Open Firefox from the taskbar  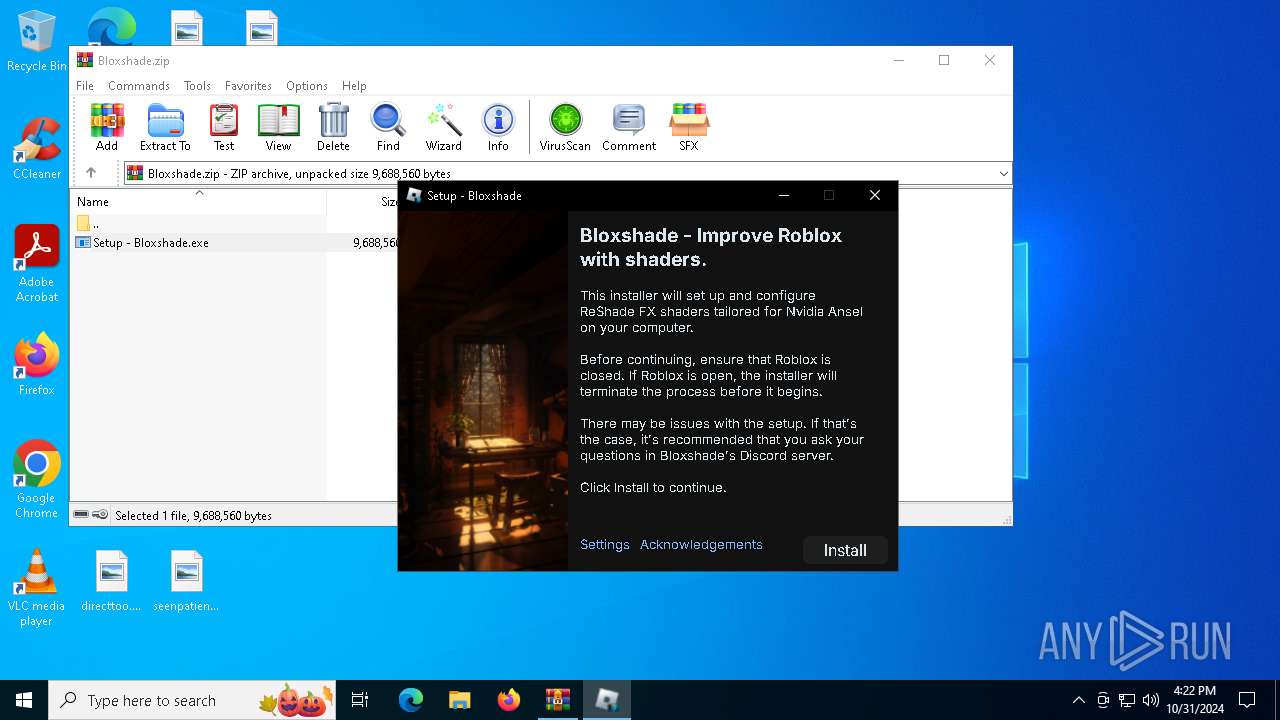(509, 700)
